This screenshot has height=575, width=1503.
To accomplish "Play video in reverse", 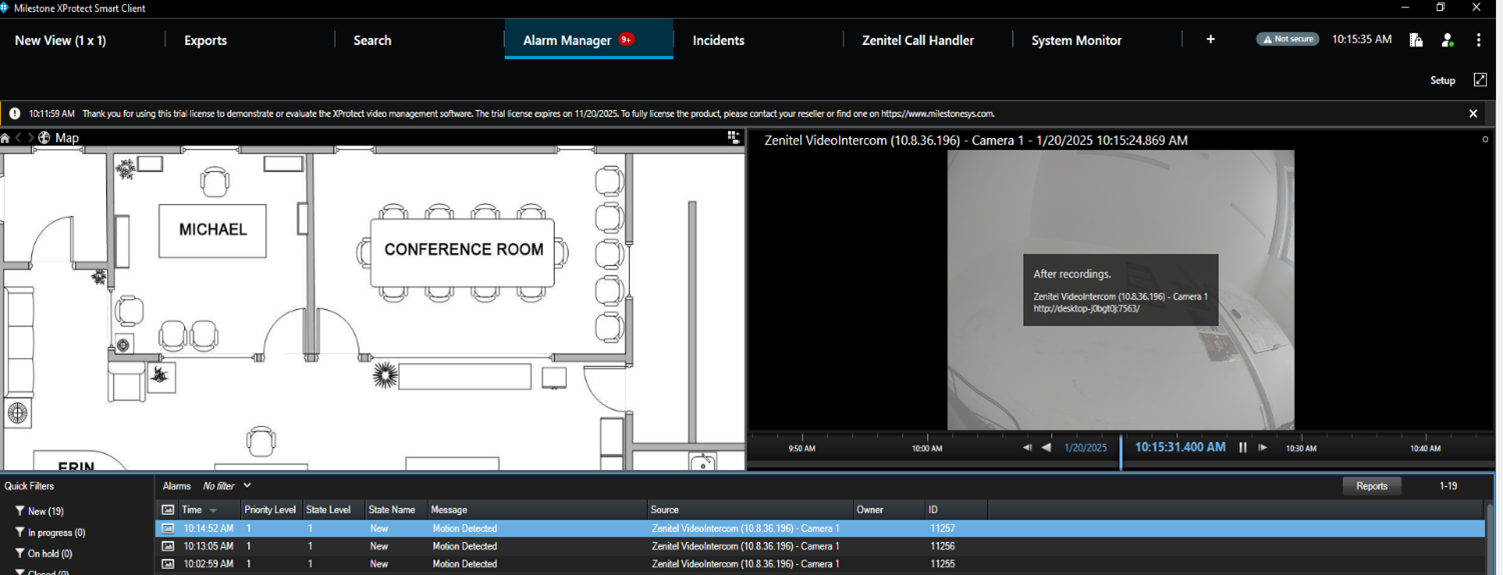I will pos(1046,448).
